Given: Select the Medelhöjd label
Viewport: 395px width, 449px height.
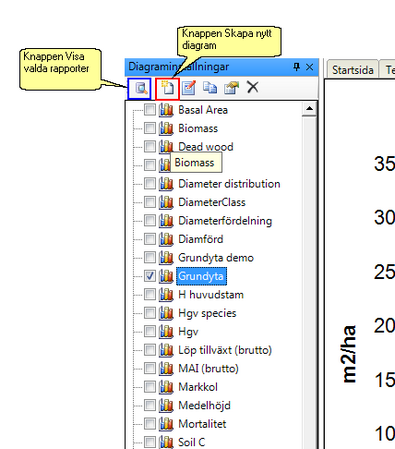Looking at the screenshot, I should point(204,406).
